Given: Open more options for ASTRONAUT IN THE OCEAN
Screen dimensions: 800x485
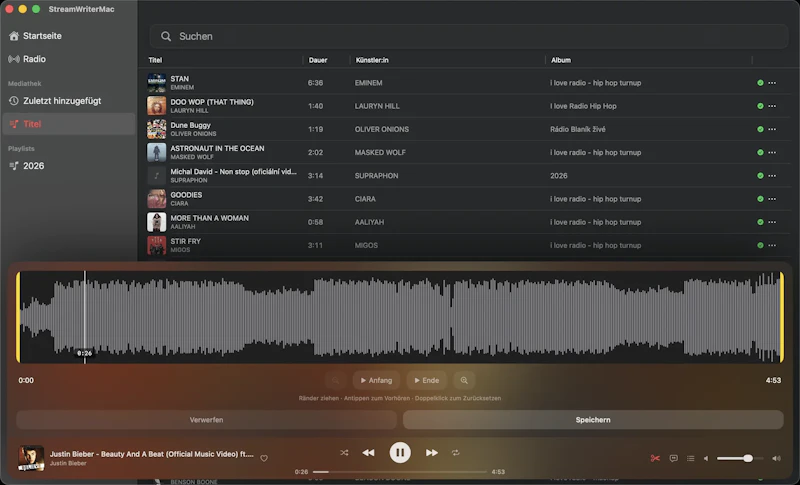Looking at the screenshot, I should click(772, 152).
